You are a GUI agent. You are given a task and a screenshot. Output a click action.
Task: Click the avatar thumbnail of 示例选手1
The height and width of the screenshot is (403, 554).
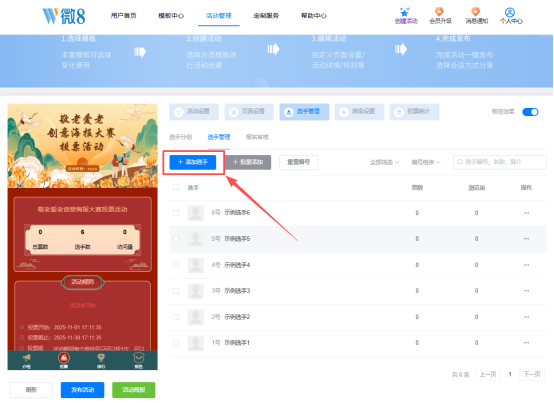[x=196, y=343]
